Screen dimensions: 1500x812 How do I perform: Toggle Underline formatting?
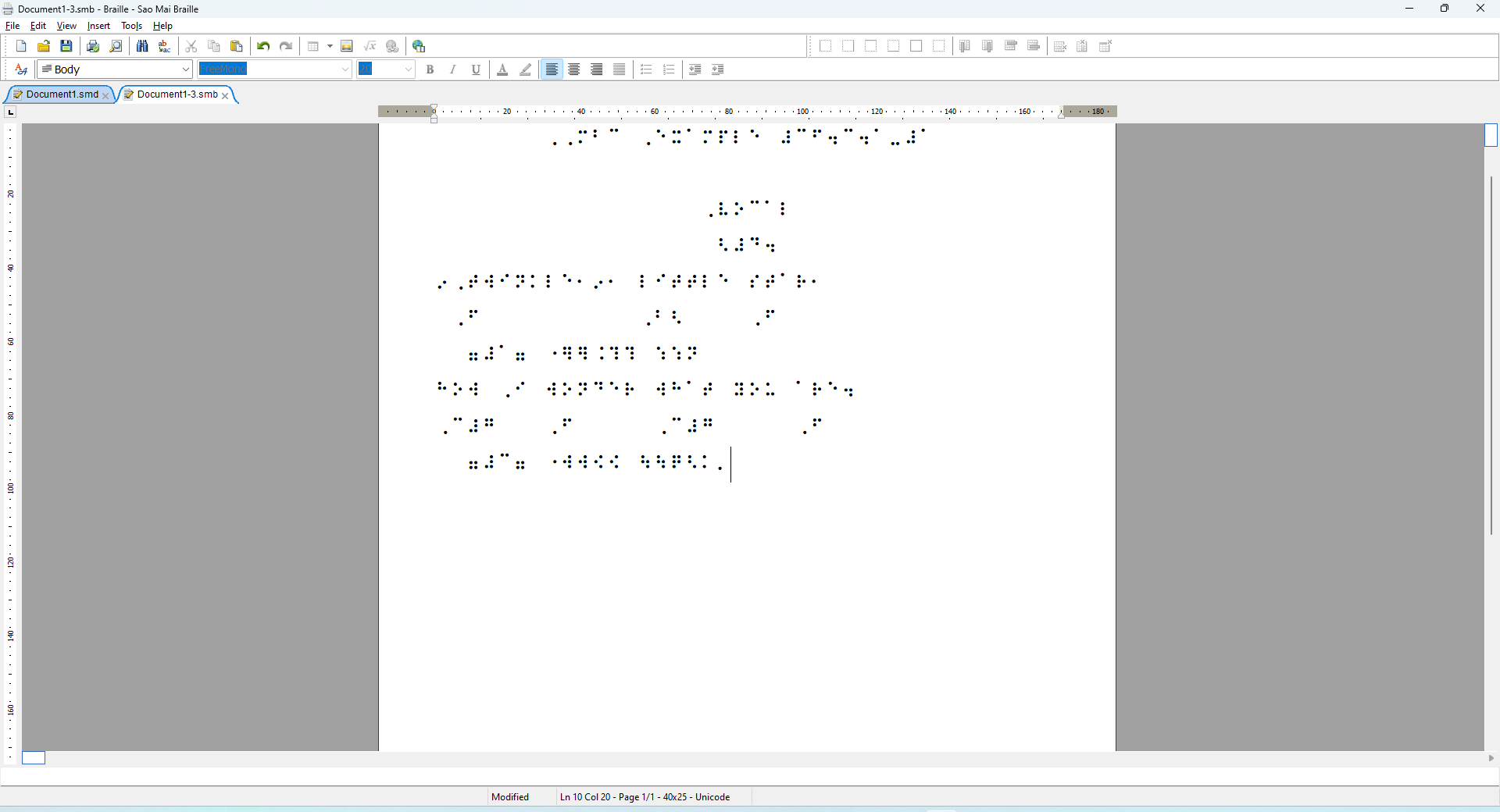click(476, 69)
